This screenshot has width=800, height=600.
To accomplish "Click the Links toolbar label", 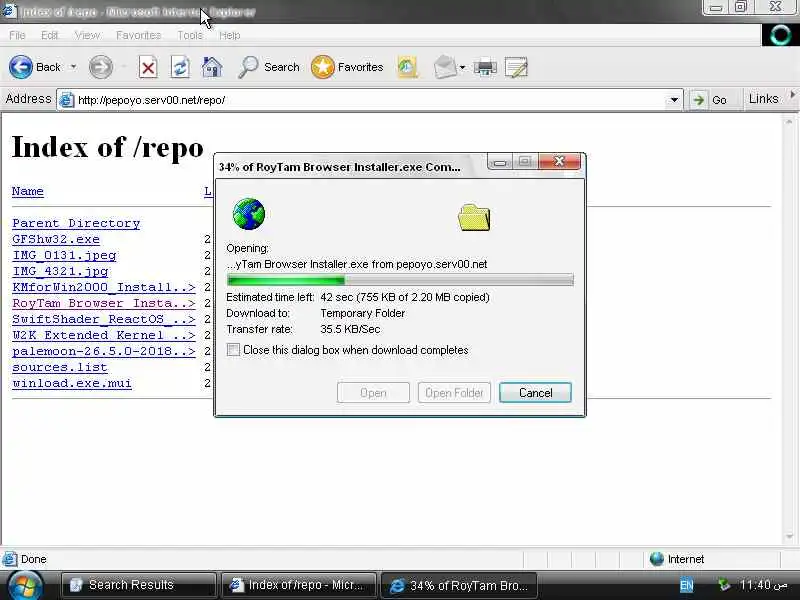I will coord(763,99).
